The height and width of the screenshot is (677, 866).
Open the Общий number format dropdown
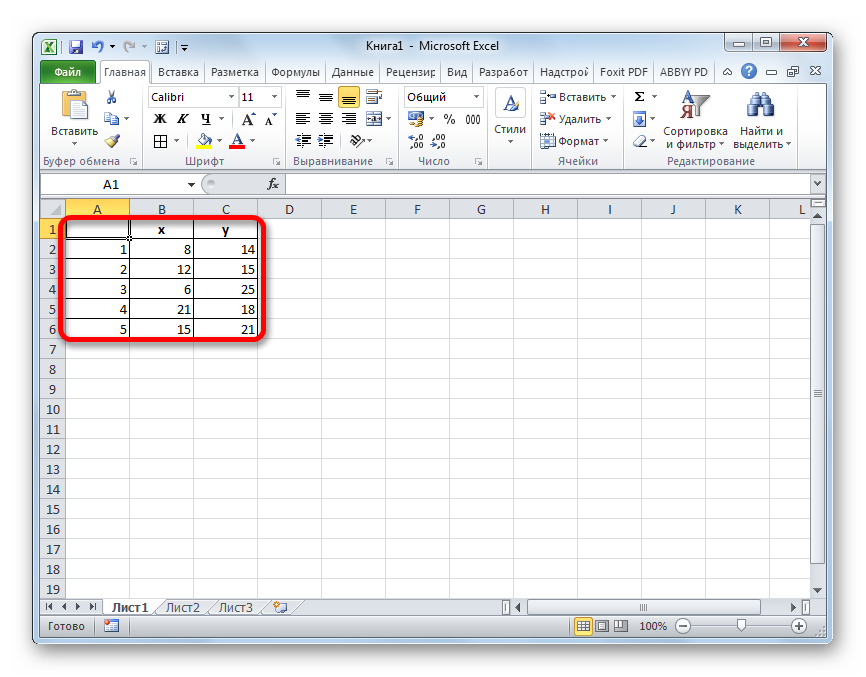click(x=476, y=97)
